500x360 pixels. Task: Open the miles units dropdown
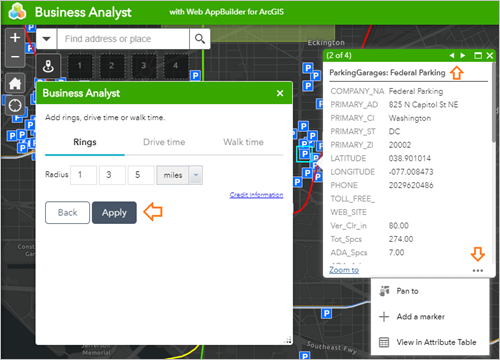180,175
